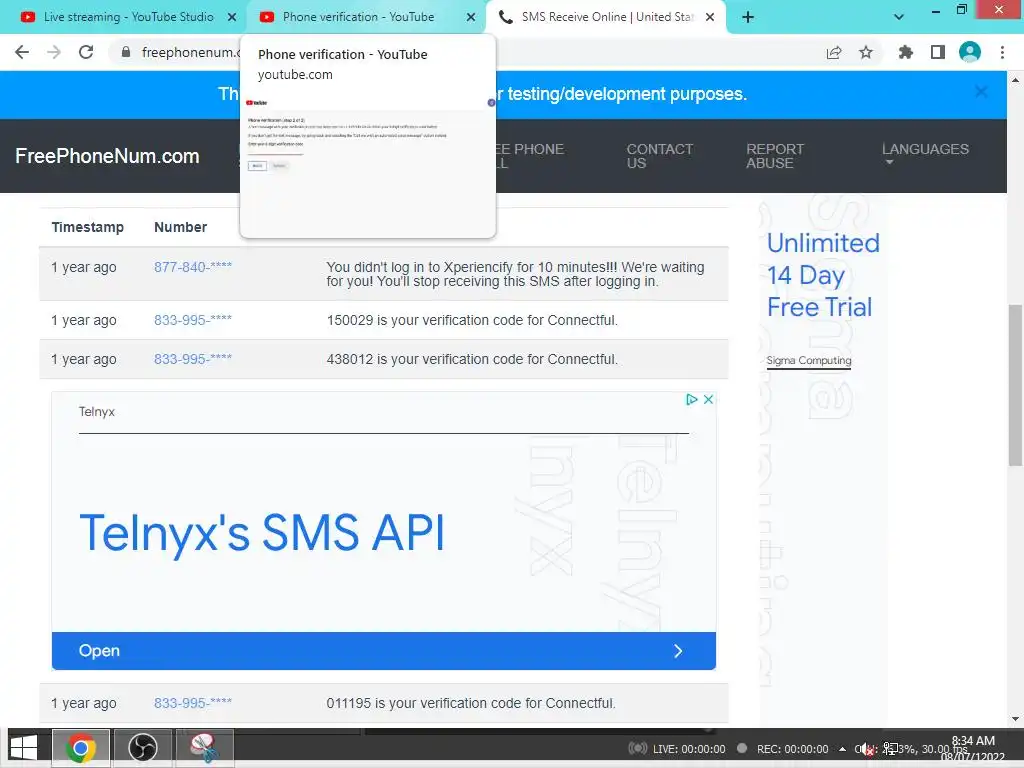This screenshot has height=768, width=1024.
Task: Click the OBS LIVE status indicator
Action: point(677,748)
